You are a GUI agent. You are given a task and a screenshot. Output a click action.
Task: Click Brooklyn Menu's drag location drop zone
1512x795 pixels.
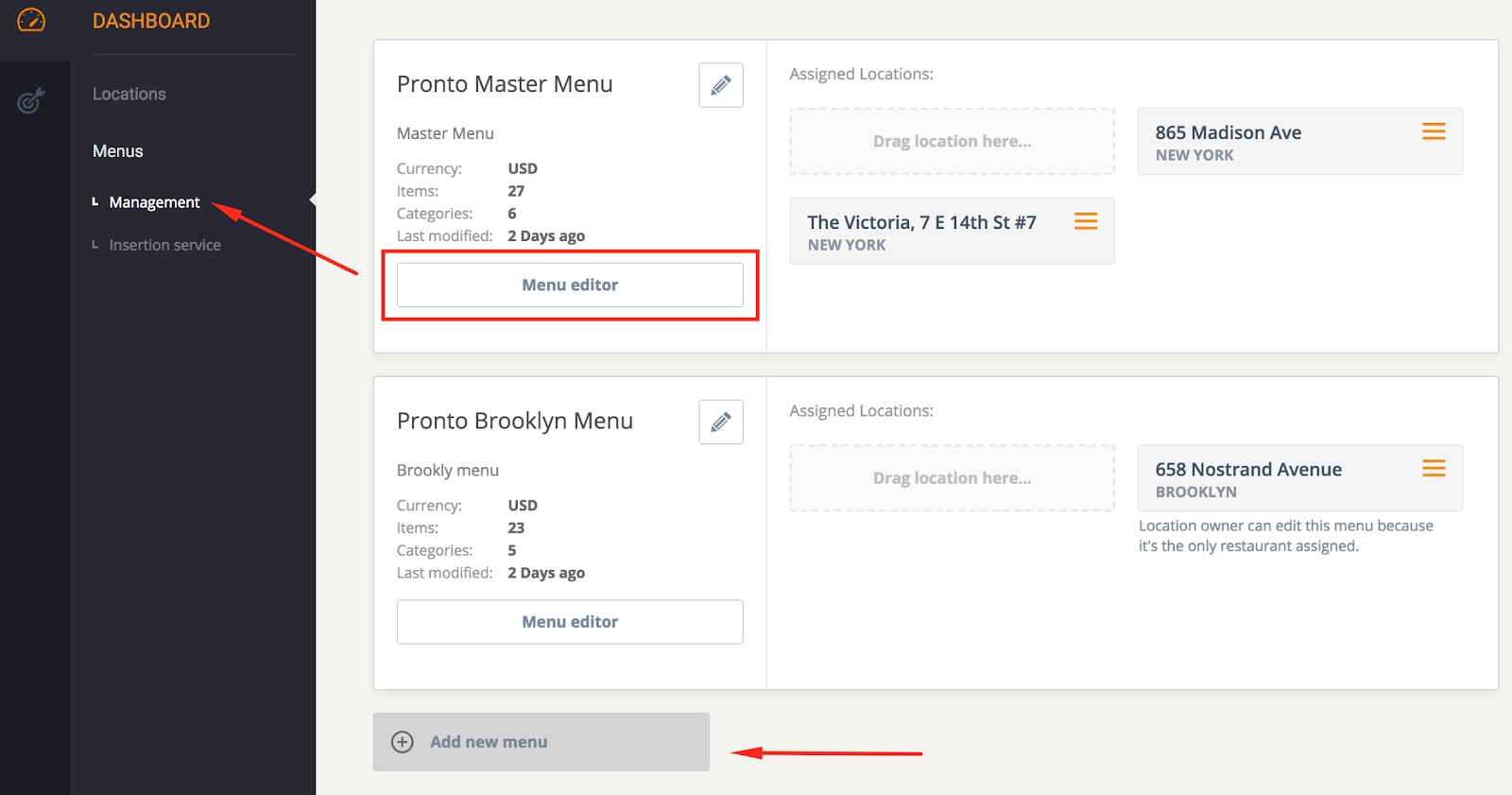coord(952,478)
